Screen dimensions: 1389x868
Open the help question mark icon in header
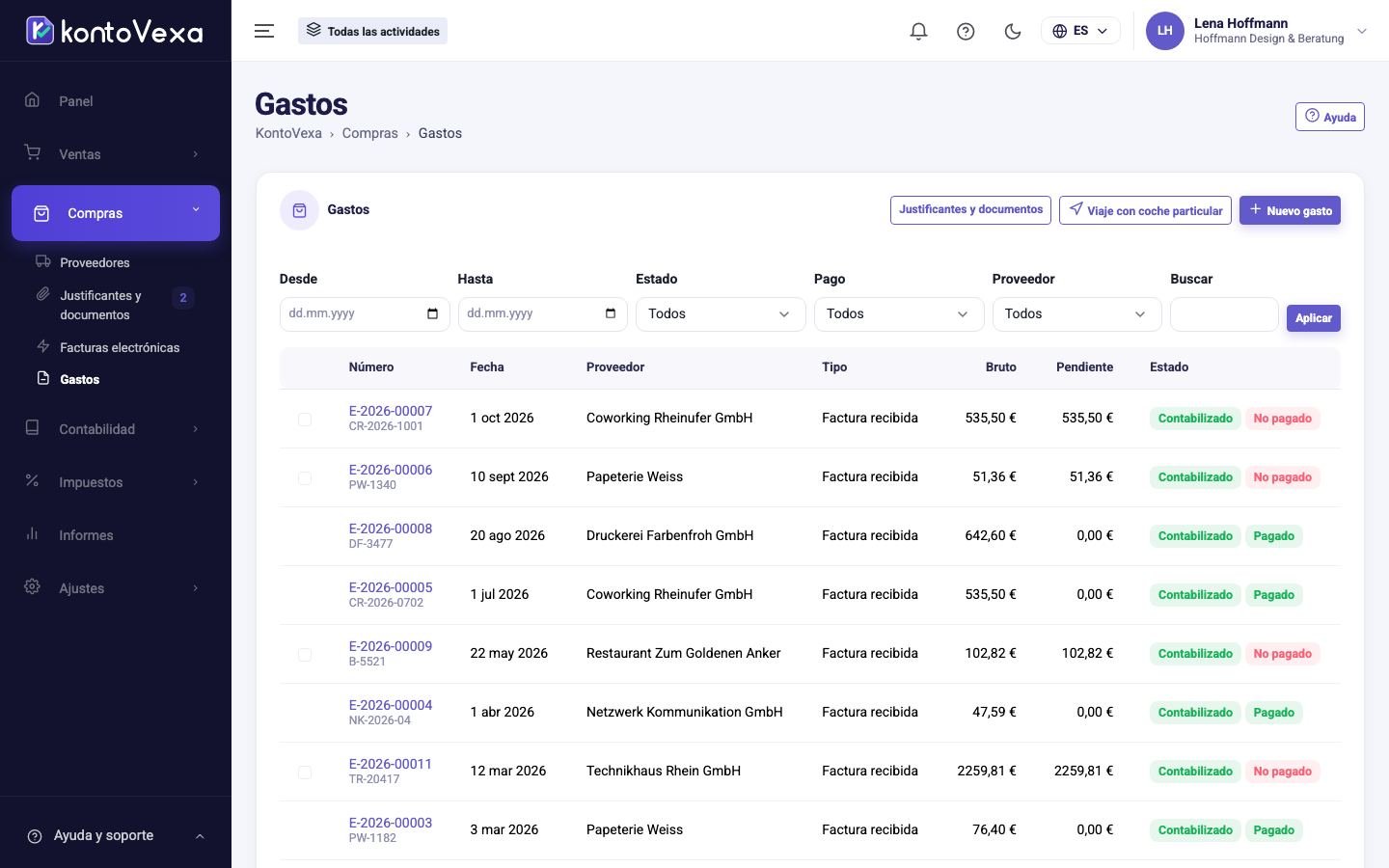click(966, 31)
